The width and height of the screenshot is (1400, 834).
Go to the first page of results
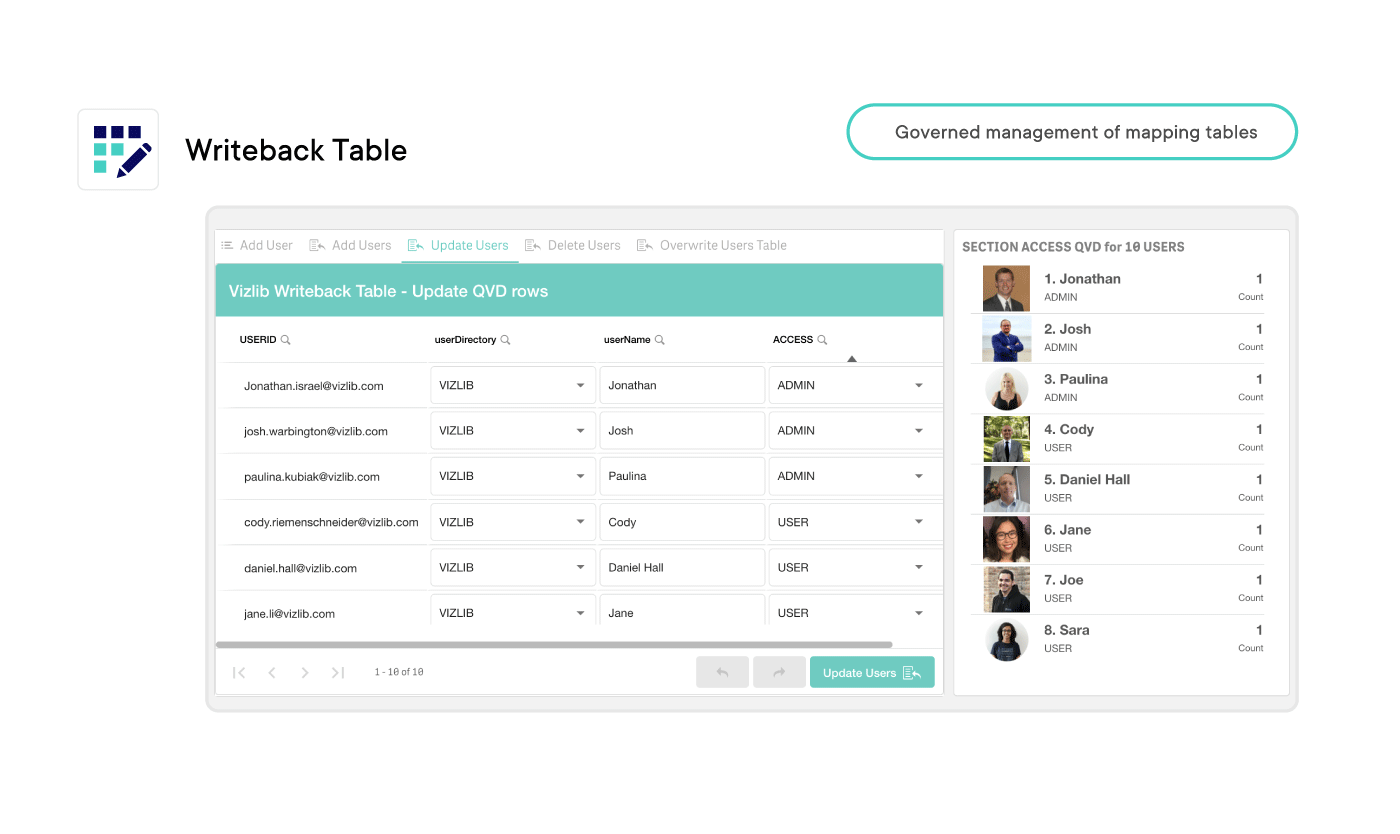click(x=239, y=673)
